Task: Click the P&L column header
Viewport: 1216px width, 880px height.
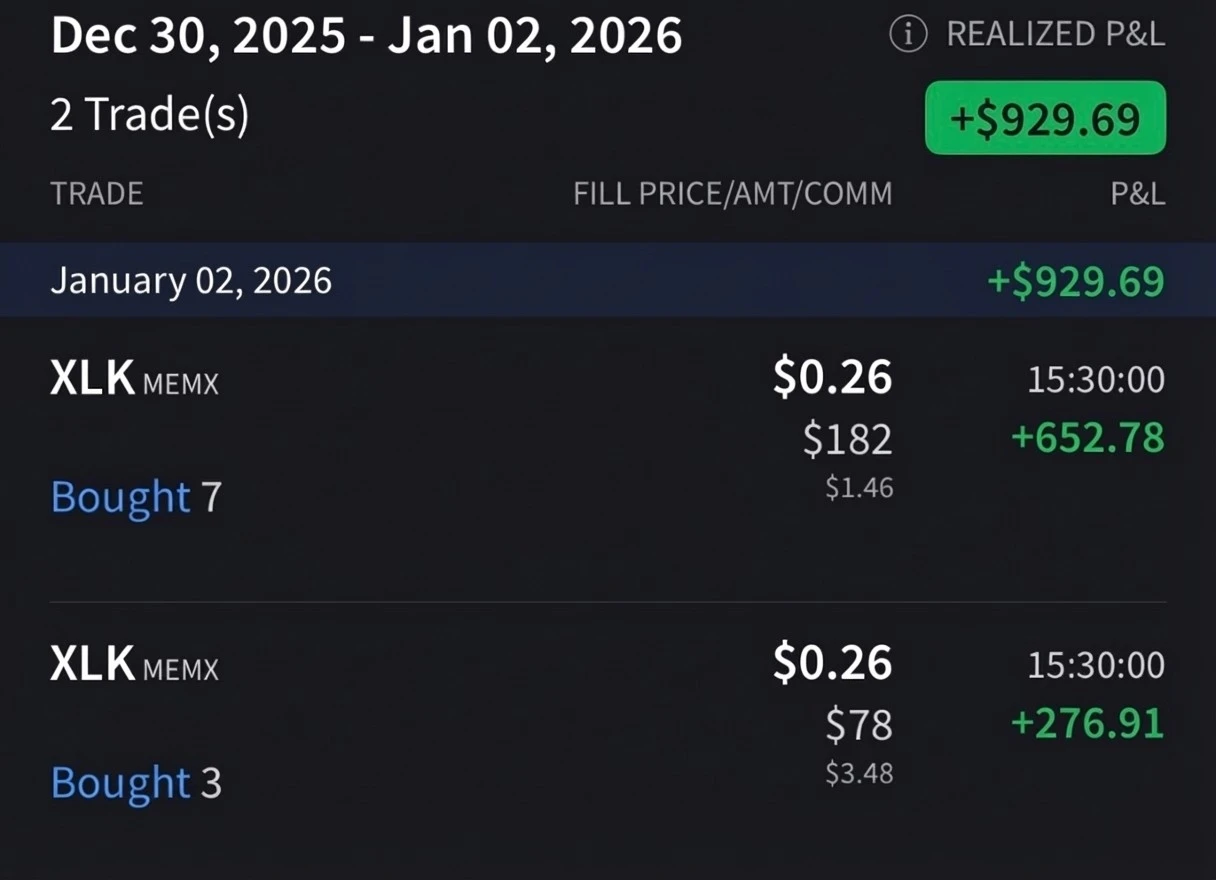Action: (1137, 193)
